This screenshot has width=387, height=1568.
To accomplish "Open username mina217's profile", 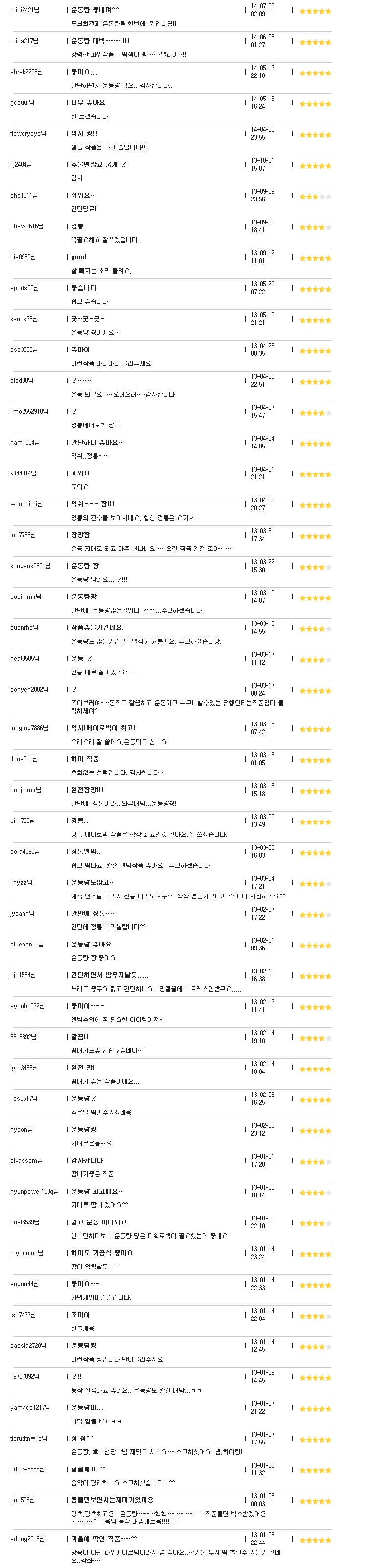I will click(24, 41).
